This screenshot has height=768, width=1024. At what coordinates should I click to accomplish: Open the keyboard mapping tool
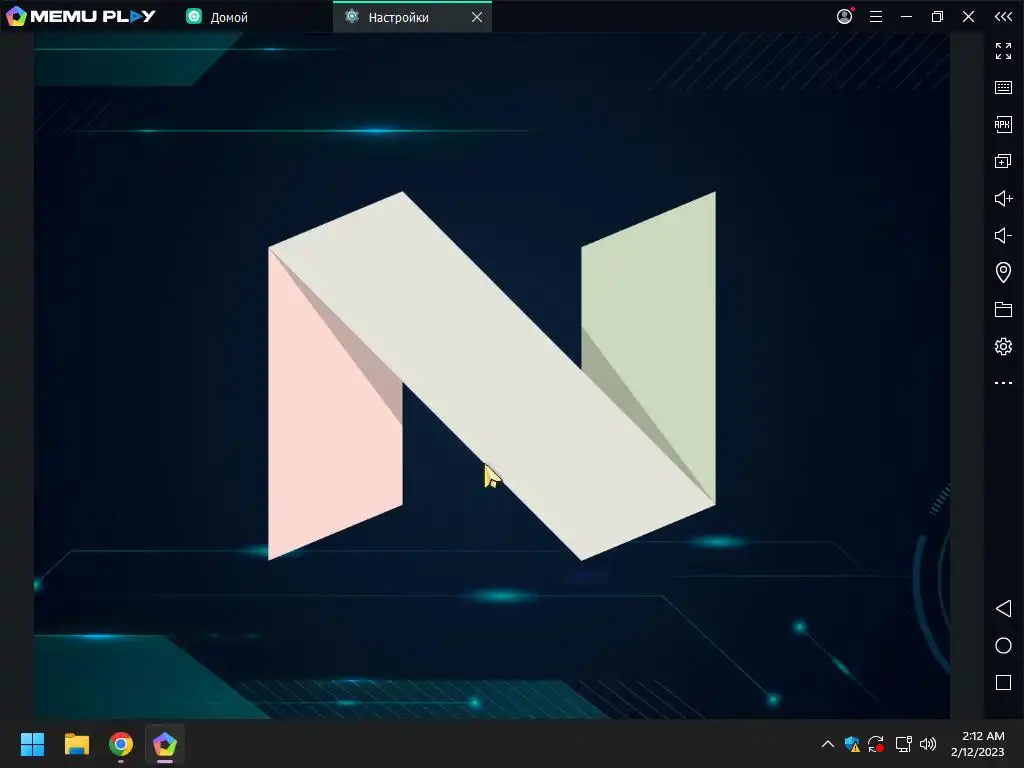click(x=1003, y=88)
